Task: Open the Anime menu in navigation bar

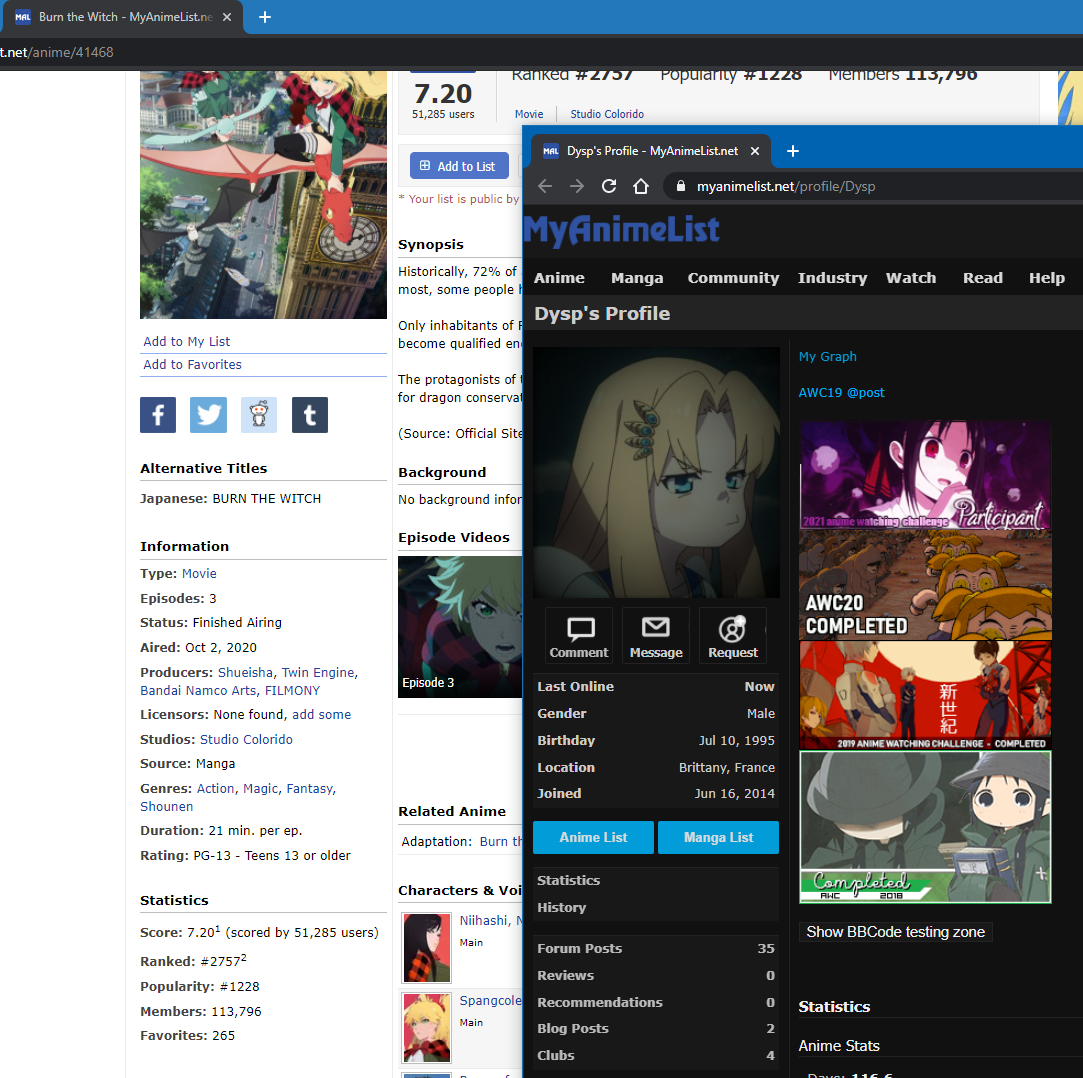Action: (x=559, y=278)
